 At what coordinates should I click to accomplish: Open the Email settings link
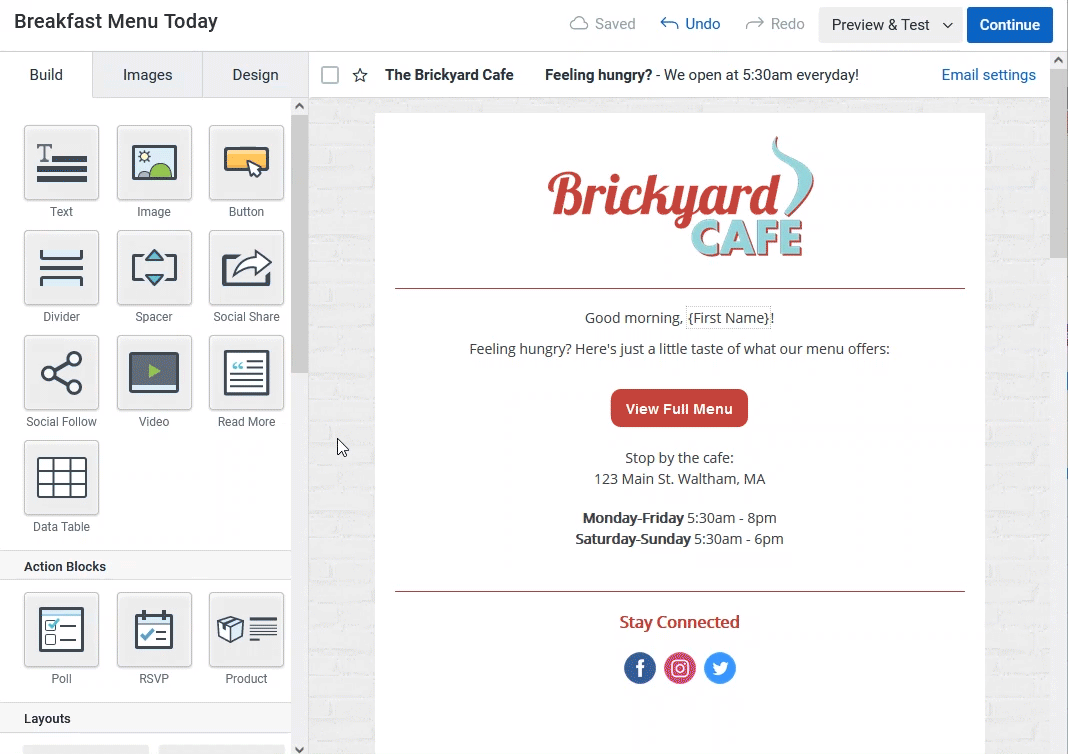(x=988, y=75)
